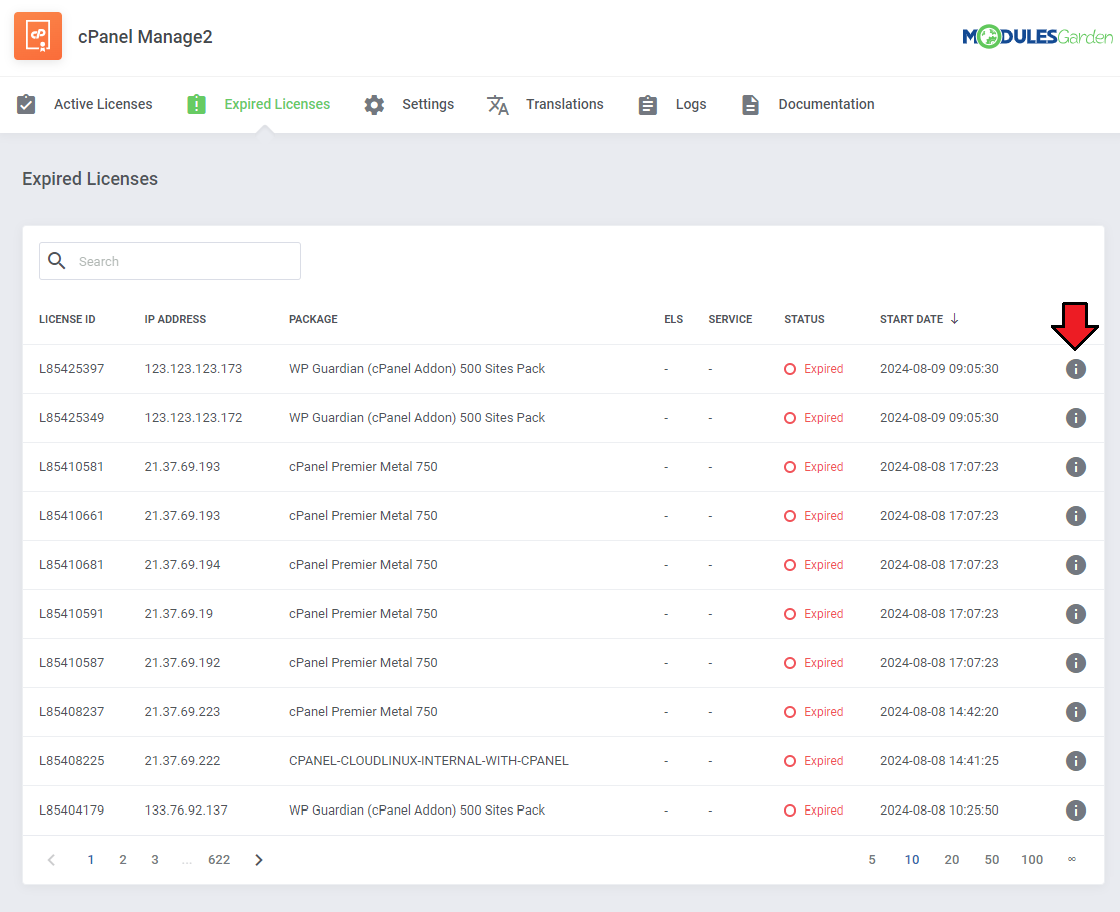This screenshot has height=912, width=1120.
Task: Sort by ELS column header
Action: point(674,319)
